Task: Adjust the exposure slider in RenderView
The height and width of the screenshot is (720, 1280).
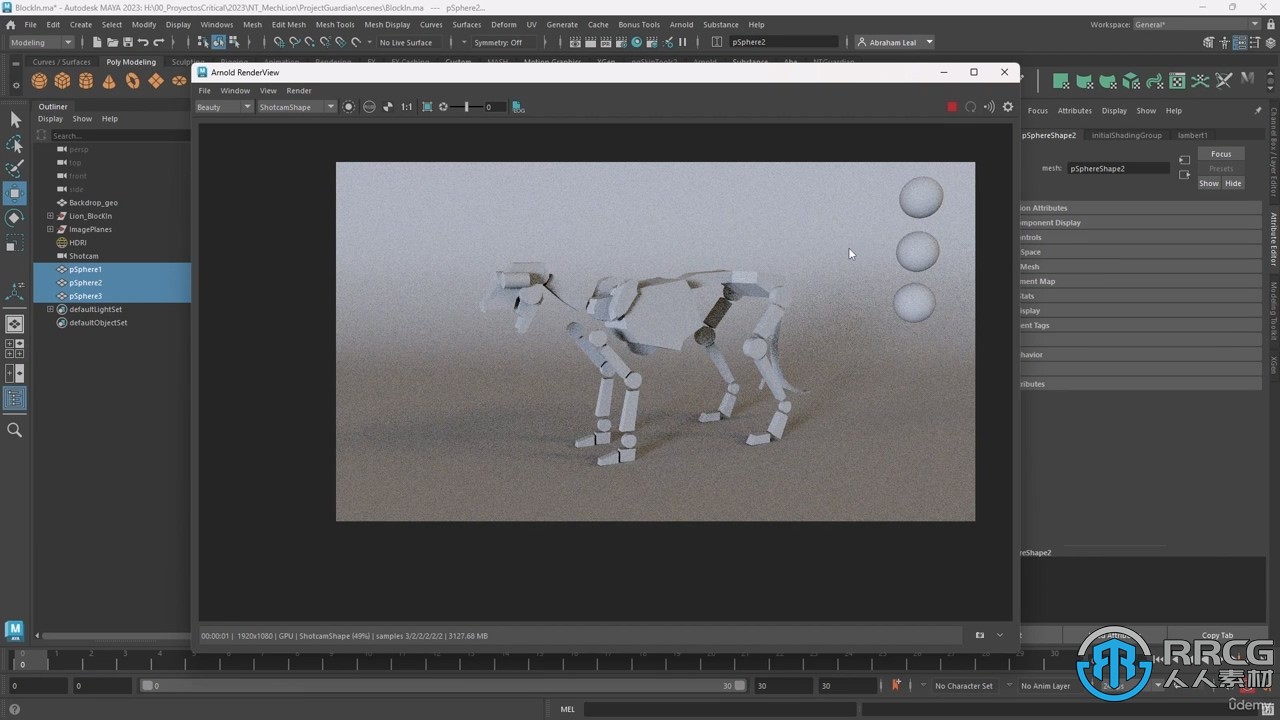Action: point(467,107)
